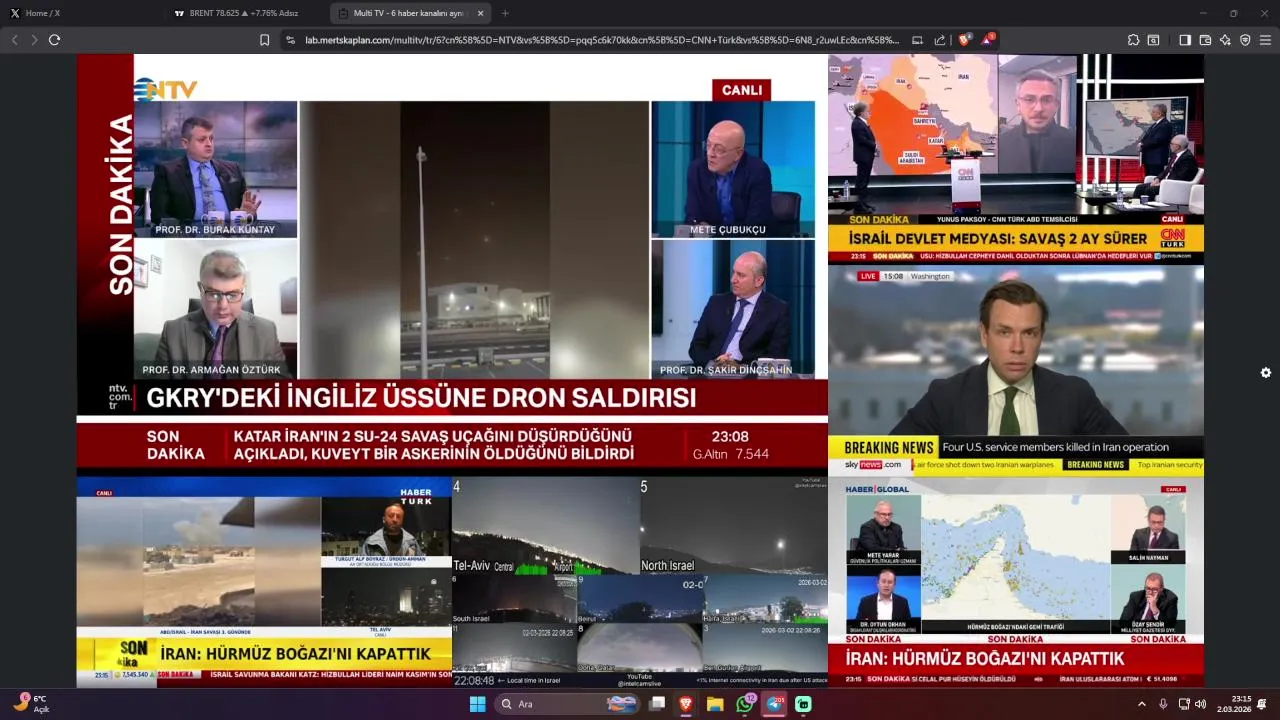Open Brave Shields lion icon
The image size is (1280, 720).
(x=965, y=40)
